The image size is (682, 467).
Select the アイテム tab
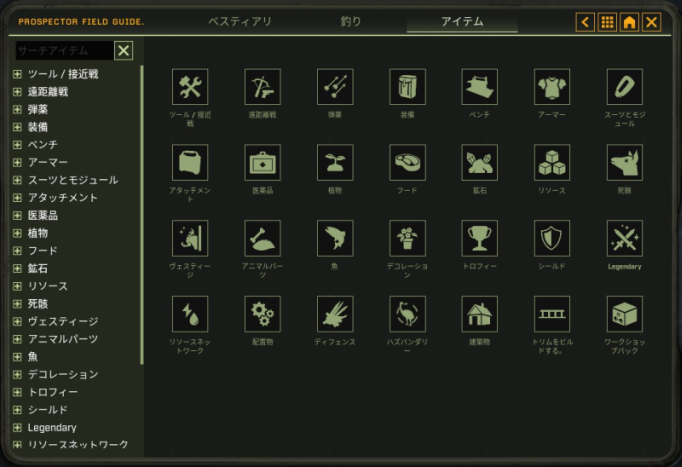[462, 21]
